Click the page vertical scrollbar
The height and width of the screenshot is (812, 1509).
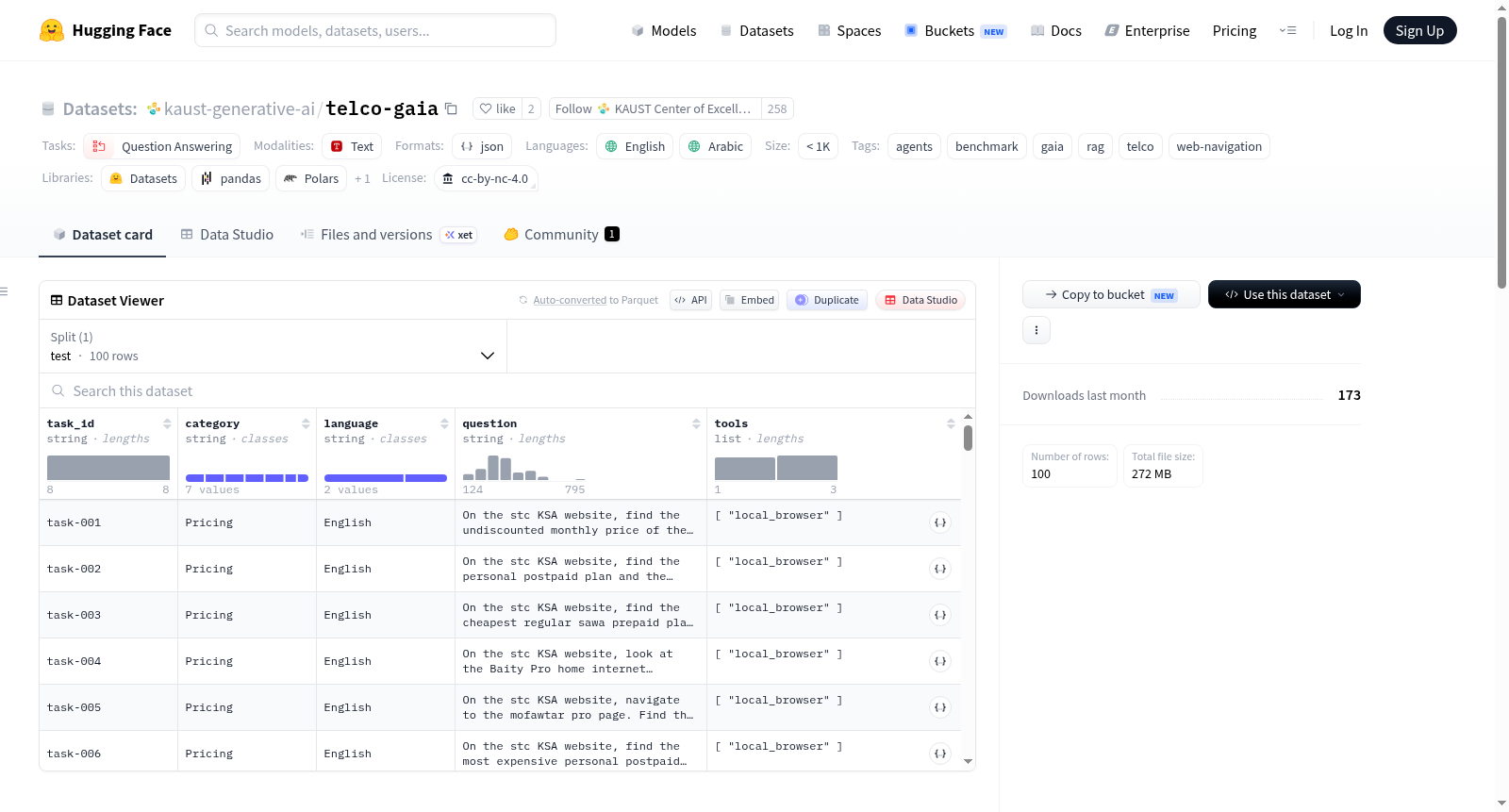point(1501,151)
